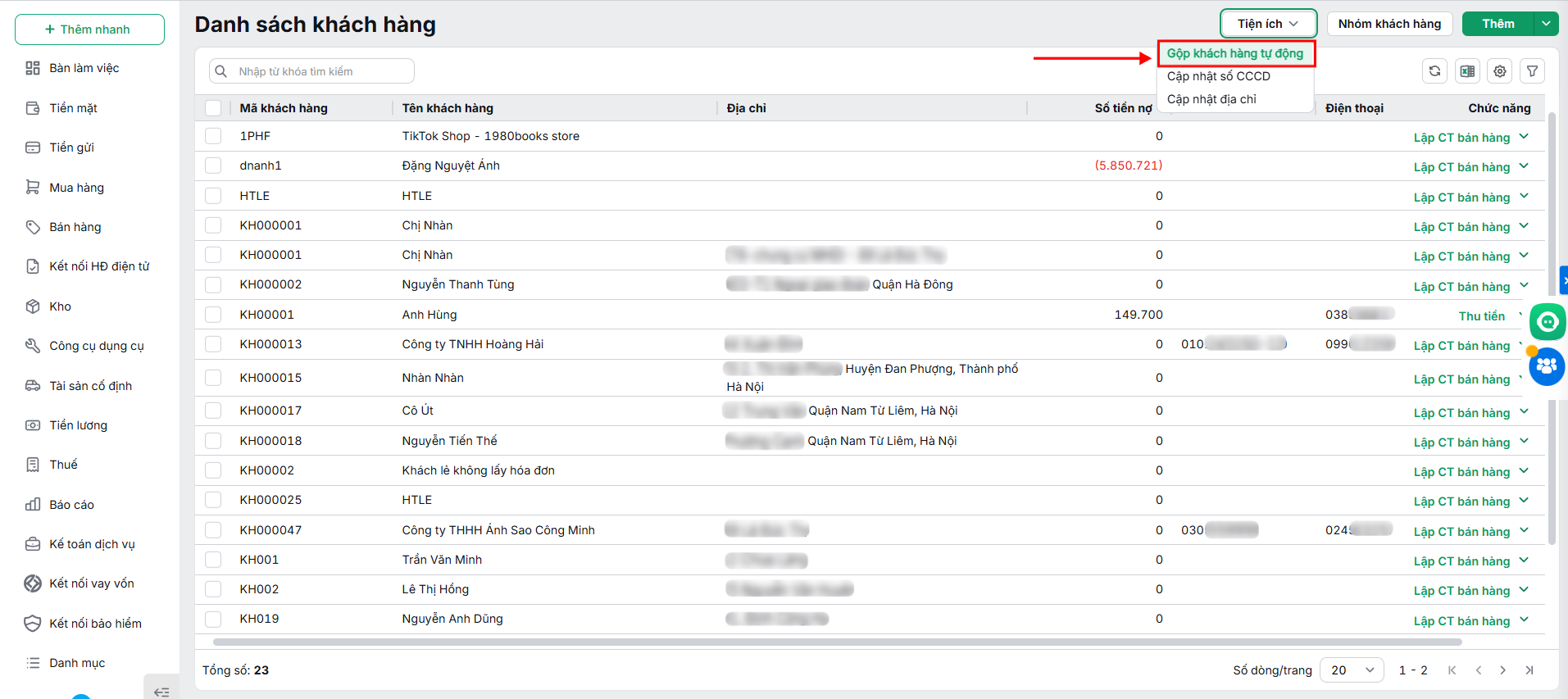Expand the Tiện ích dropdown
The image size is (1568, 699).
coord(1268,24)
